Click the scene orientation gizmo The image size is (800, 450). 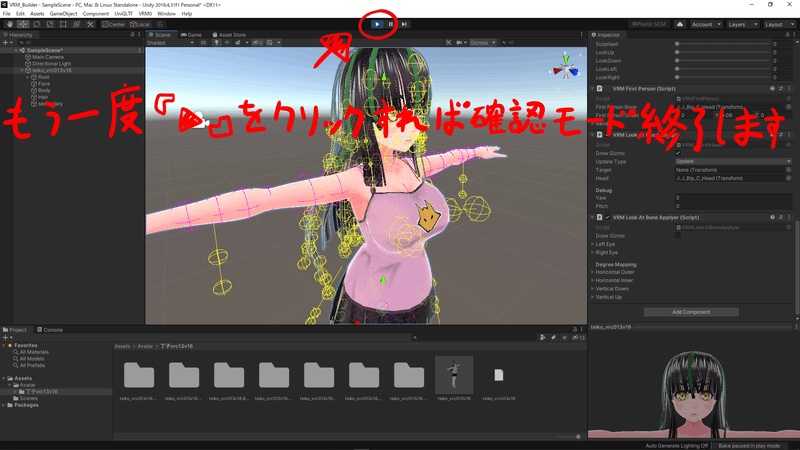tap(565, 66)
